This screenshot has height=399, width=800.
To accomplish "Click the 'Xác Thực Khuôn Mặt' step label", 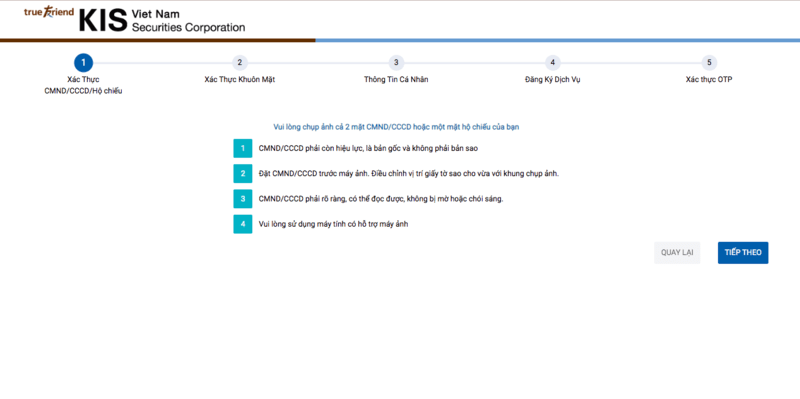I will [x=239, y=80].
